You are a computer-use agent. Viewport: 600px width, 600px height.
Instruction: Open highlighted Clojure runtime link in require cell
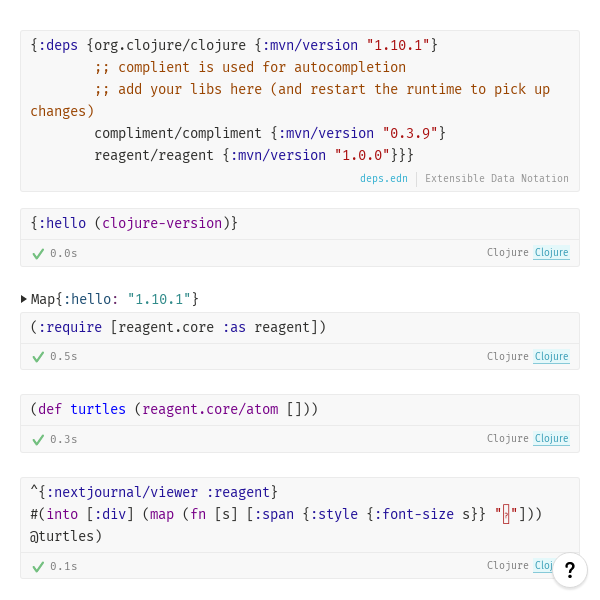click(551, 357)
